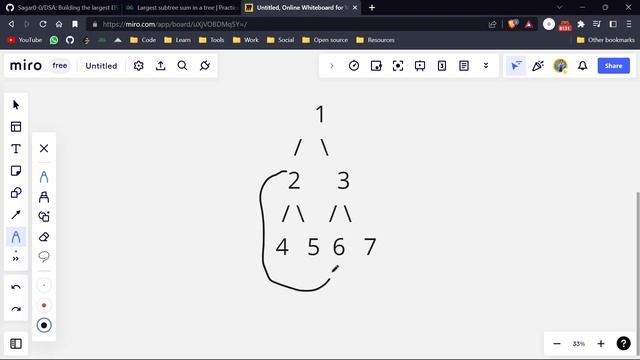
Task: Switch to the Sagar0-0/DSA GitHub tab
Action: tap(61, 7)
